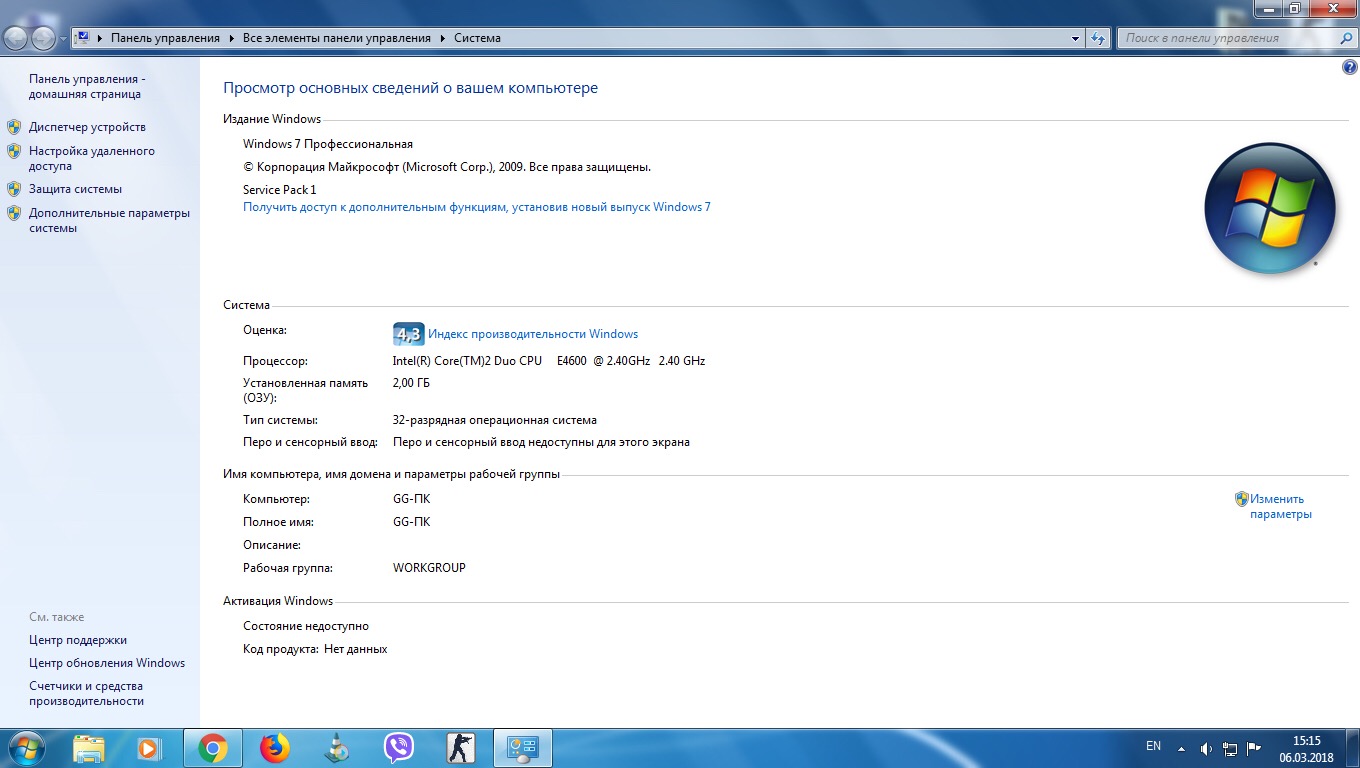This screenshot has width=1360, height=768.
Task: Click 'Состояние недоступно' activation text
Action: (x=306, y=626)
